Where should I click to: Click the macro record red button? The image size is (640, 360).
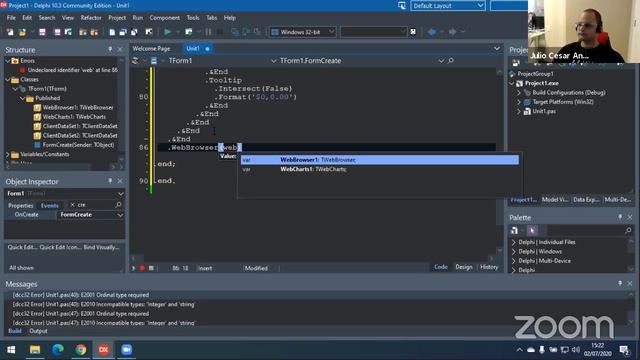tap(142, 268)
